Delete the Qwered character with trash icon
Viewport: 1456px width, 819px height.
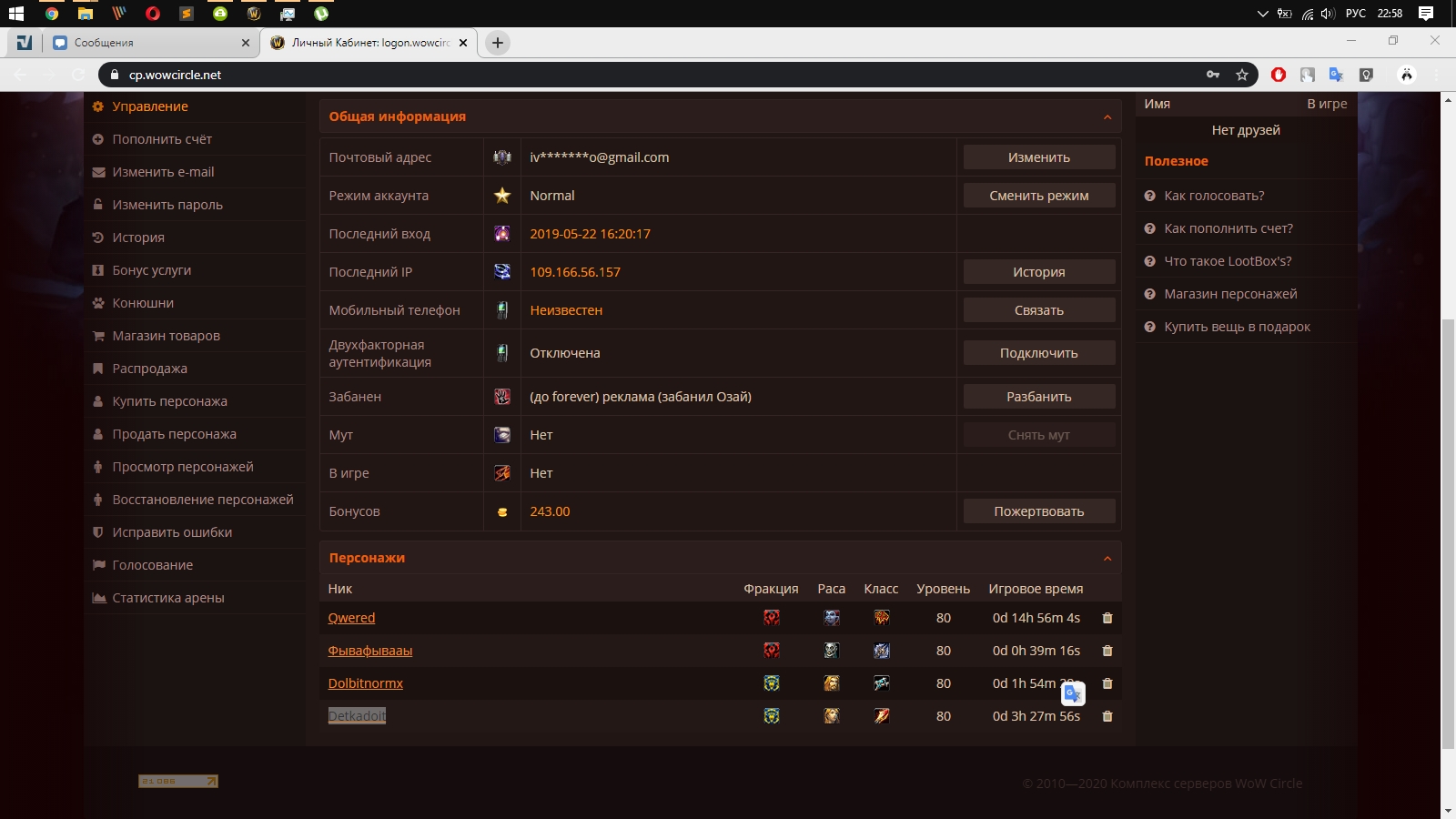(1107, 618)
